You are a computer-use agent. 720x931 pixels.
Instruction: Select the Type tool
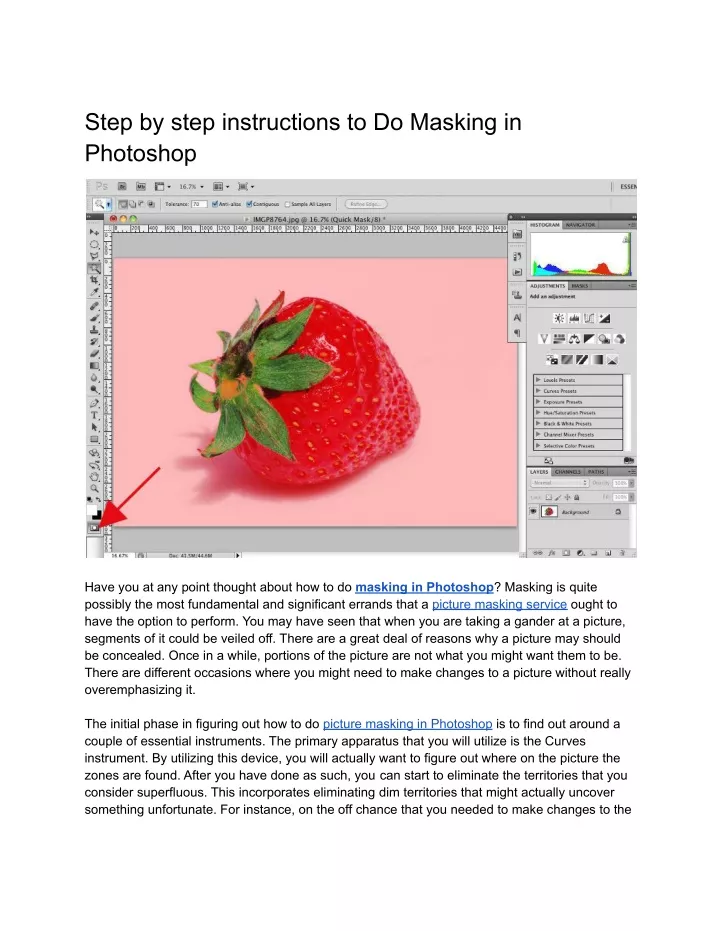coord(94,416)
